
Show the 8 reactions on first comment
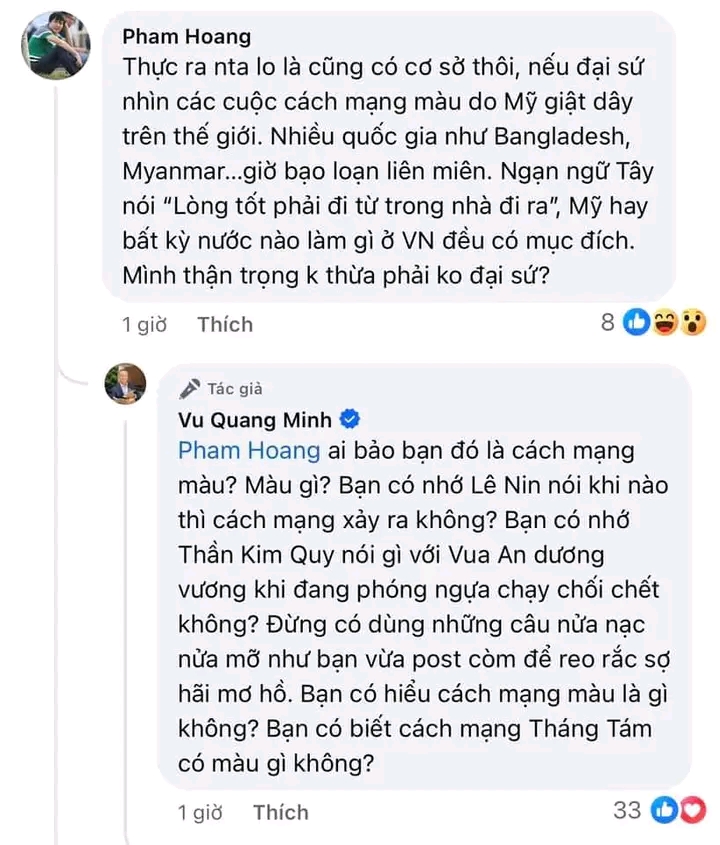[x=607, y=323]
